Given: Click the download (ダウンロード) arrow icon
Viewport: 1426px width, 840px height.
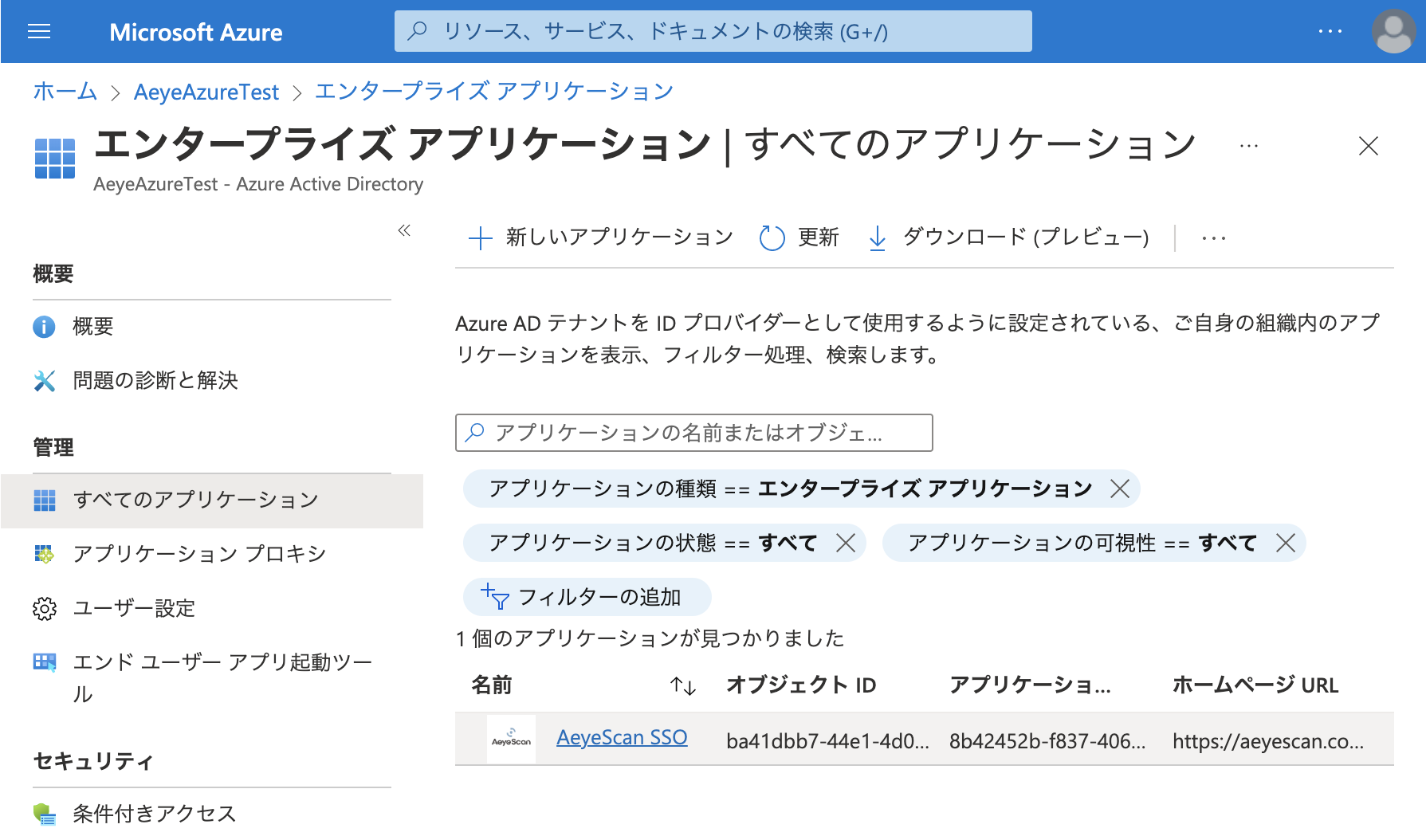Looking at the screenshot, I should click(x=877, y=237).
